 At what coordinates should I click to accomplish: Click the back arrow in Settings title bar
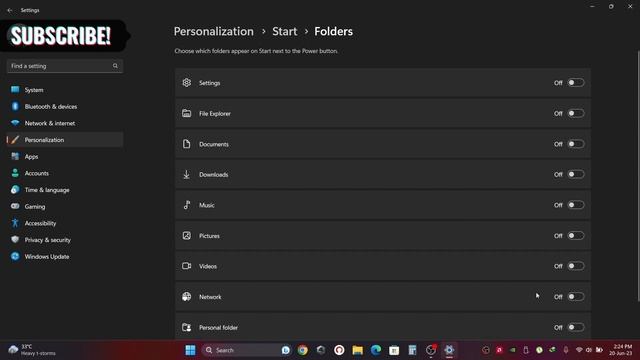(10, 10)
